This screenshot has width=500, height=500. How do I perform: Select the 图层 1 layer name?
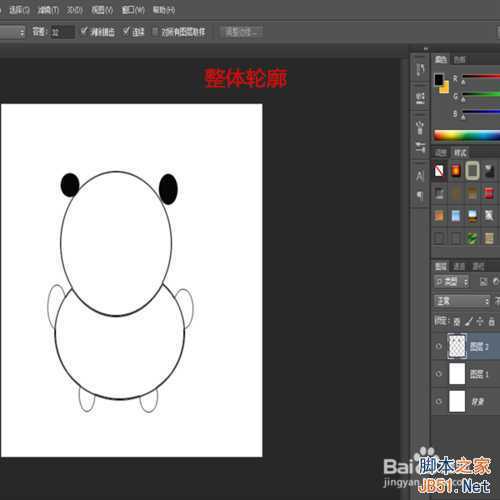479,374
